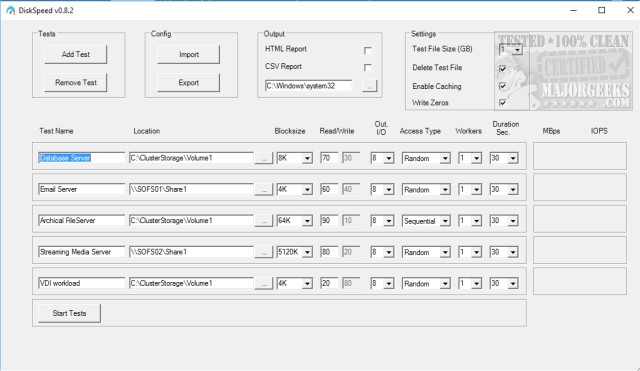The image size is (640, 371).
Task: Open Access Type dropdown for Archical FileServer
Action: click(445, 221)
